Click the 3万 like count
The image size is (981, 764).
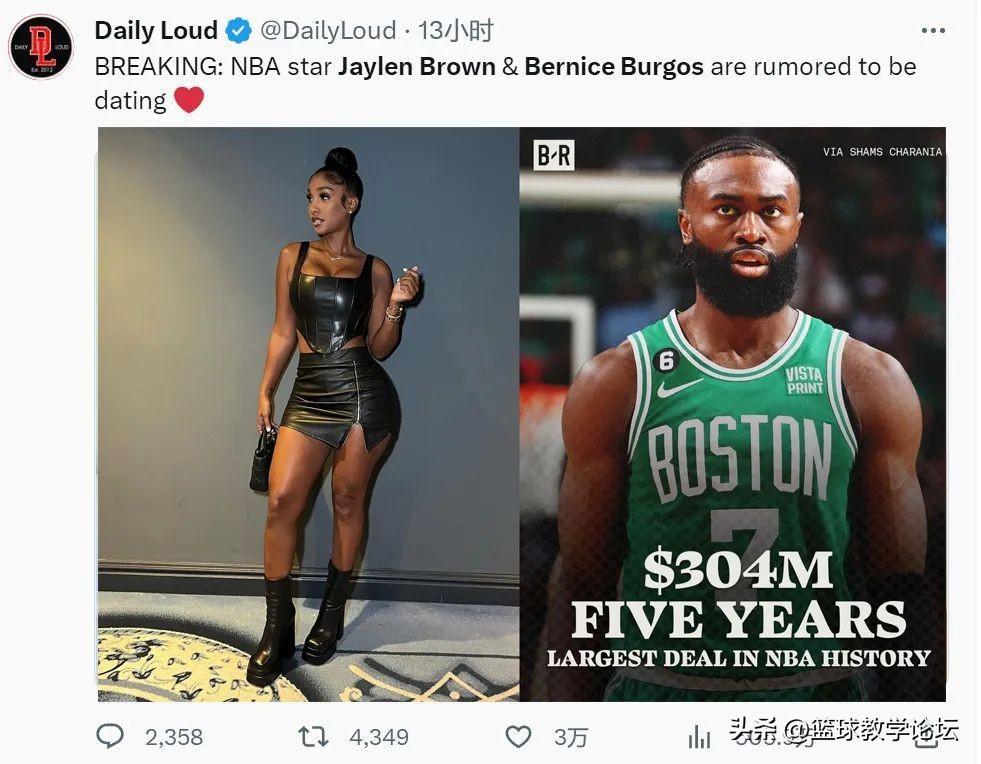pyautogui.click(x=571, y=737)
